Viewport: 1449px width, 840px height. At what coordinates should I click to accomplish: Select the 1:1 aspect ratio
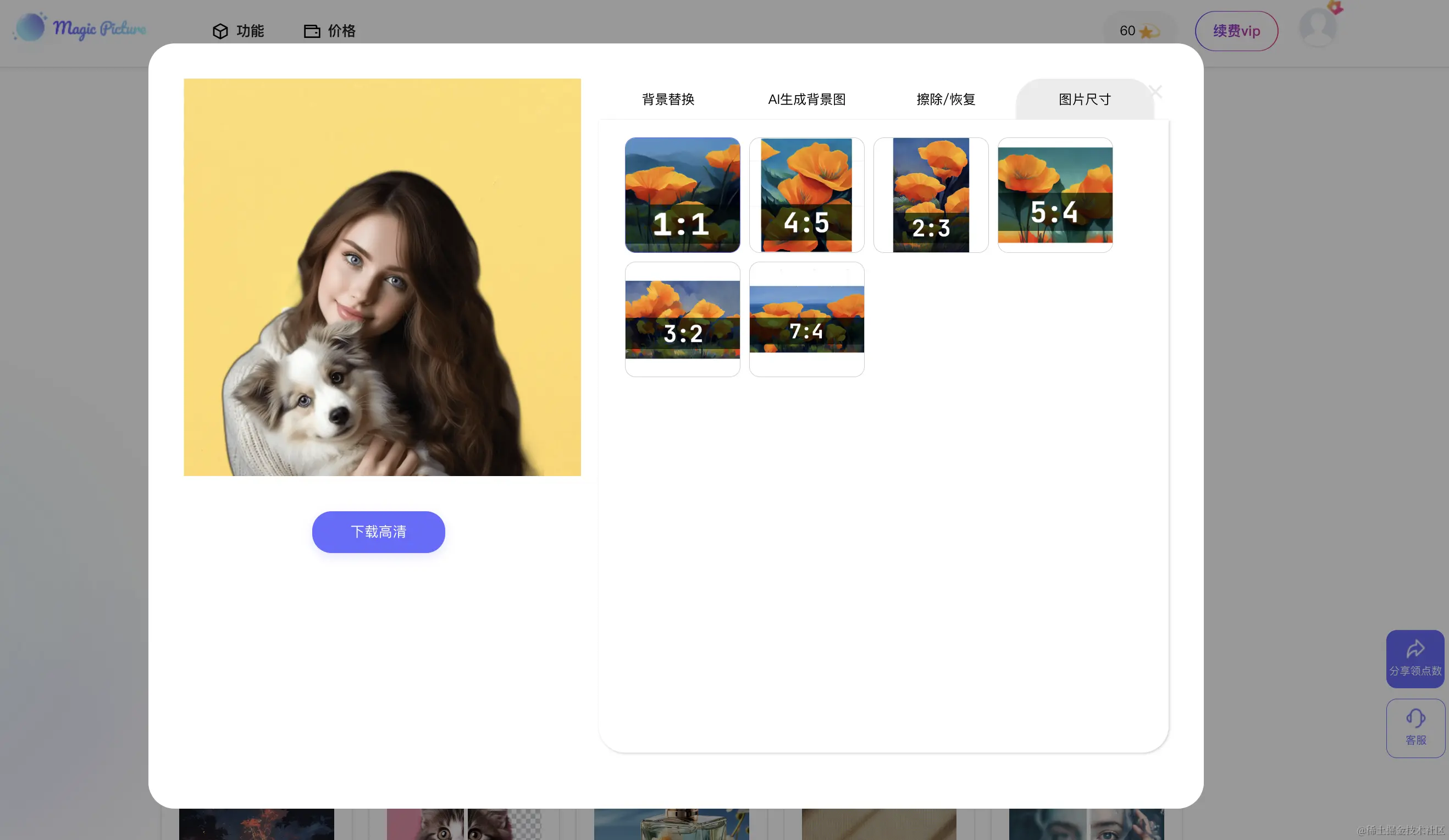pyautogui.click(x=682, y=196)
